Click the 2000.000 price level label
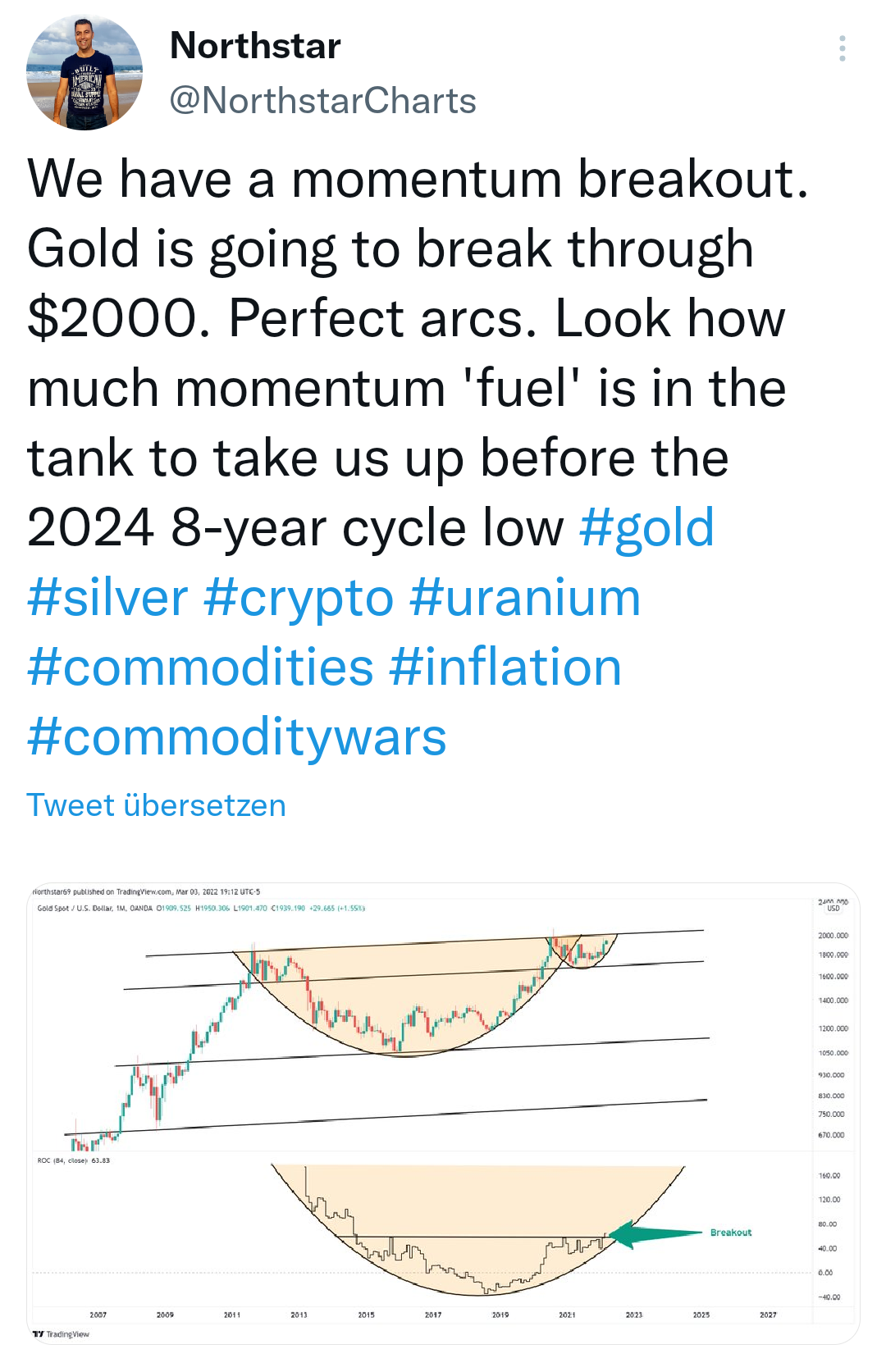Screen dimensions: 886x1372 [x=833, y=936]
